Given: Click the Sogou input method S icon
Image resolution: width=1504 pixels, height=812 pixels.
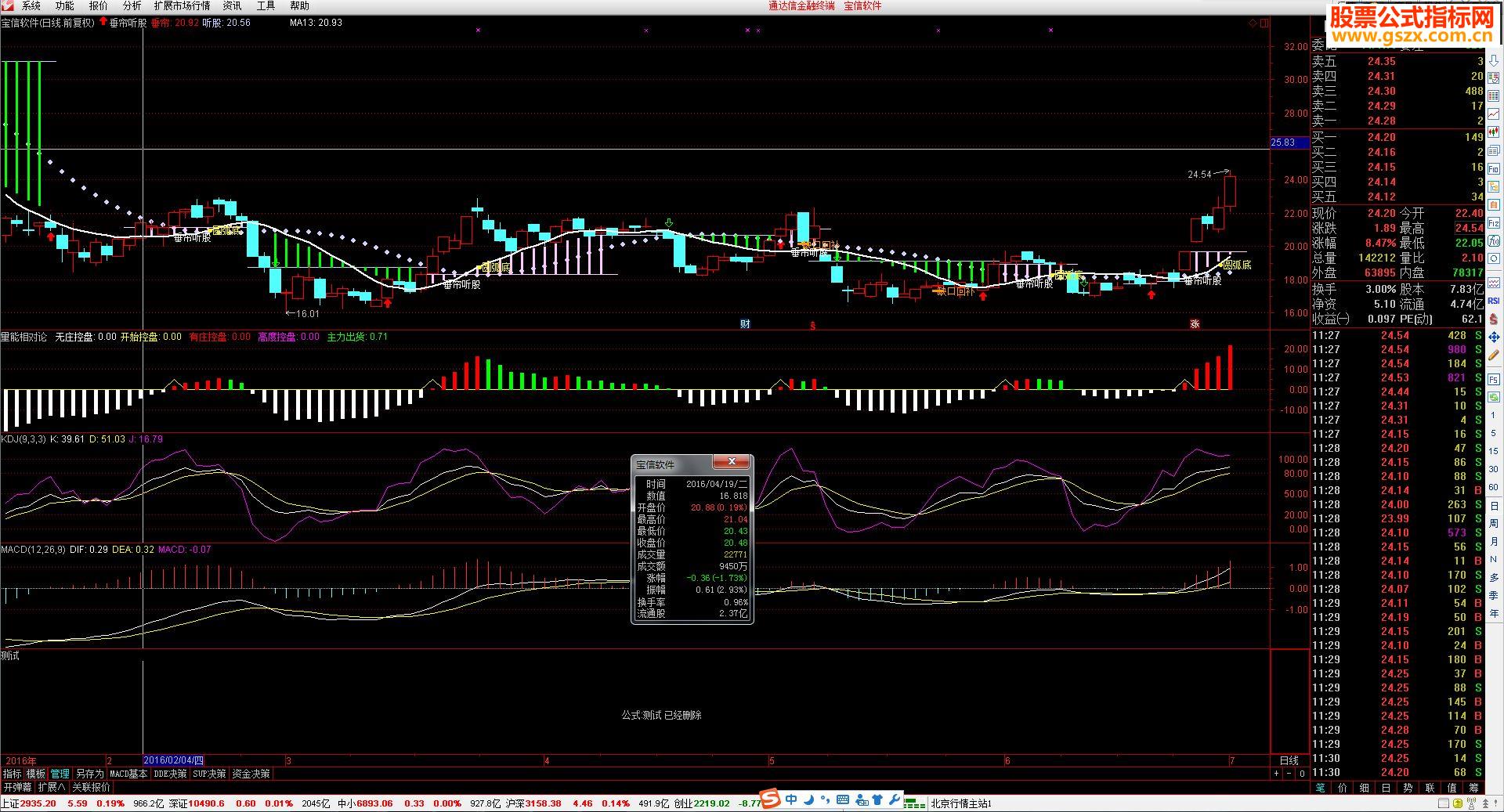Looking at the screenshot, I should (772, 799).
